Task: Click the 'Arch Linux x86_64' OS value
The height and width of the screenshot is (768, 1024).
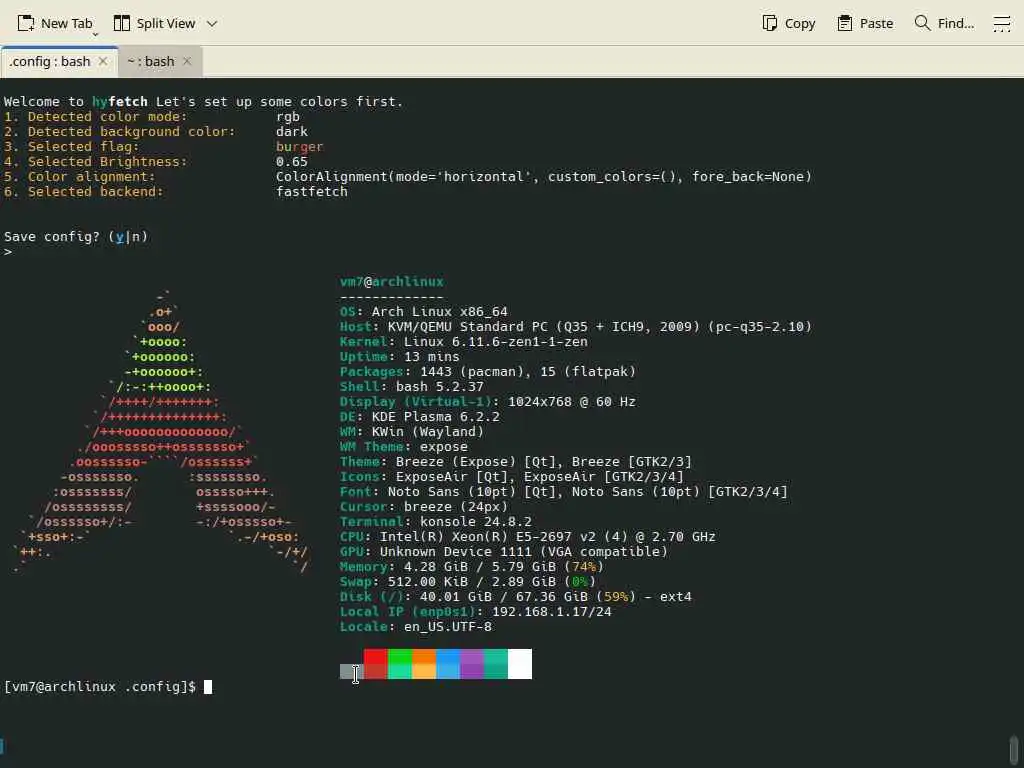Action: click(x=440, y=312)
